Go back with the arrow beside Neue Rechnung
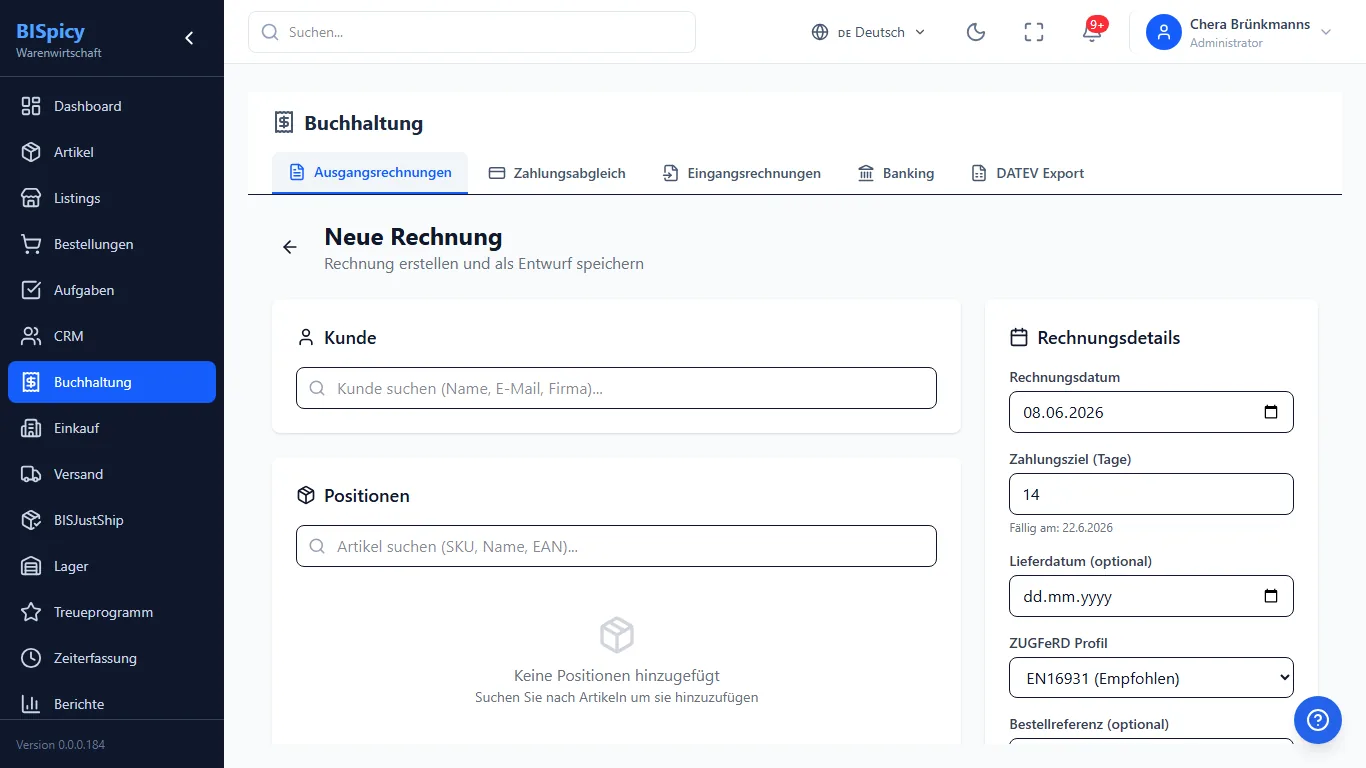Viewport: 1366px width, 768px height. click(290, 247)
